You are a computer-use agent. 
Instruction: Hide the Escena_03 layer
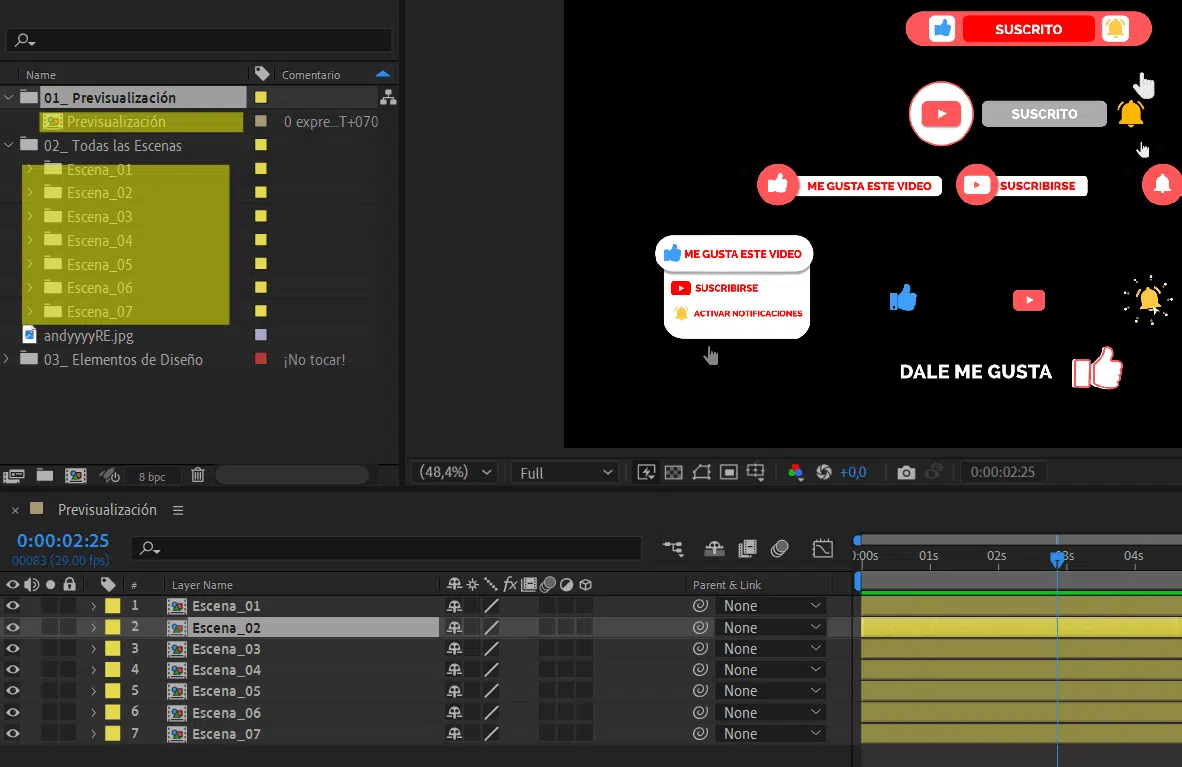[x=13, y=649]
